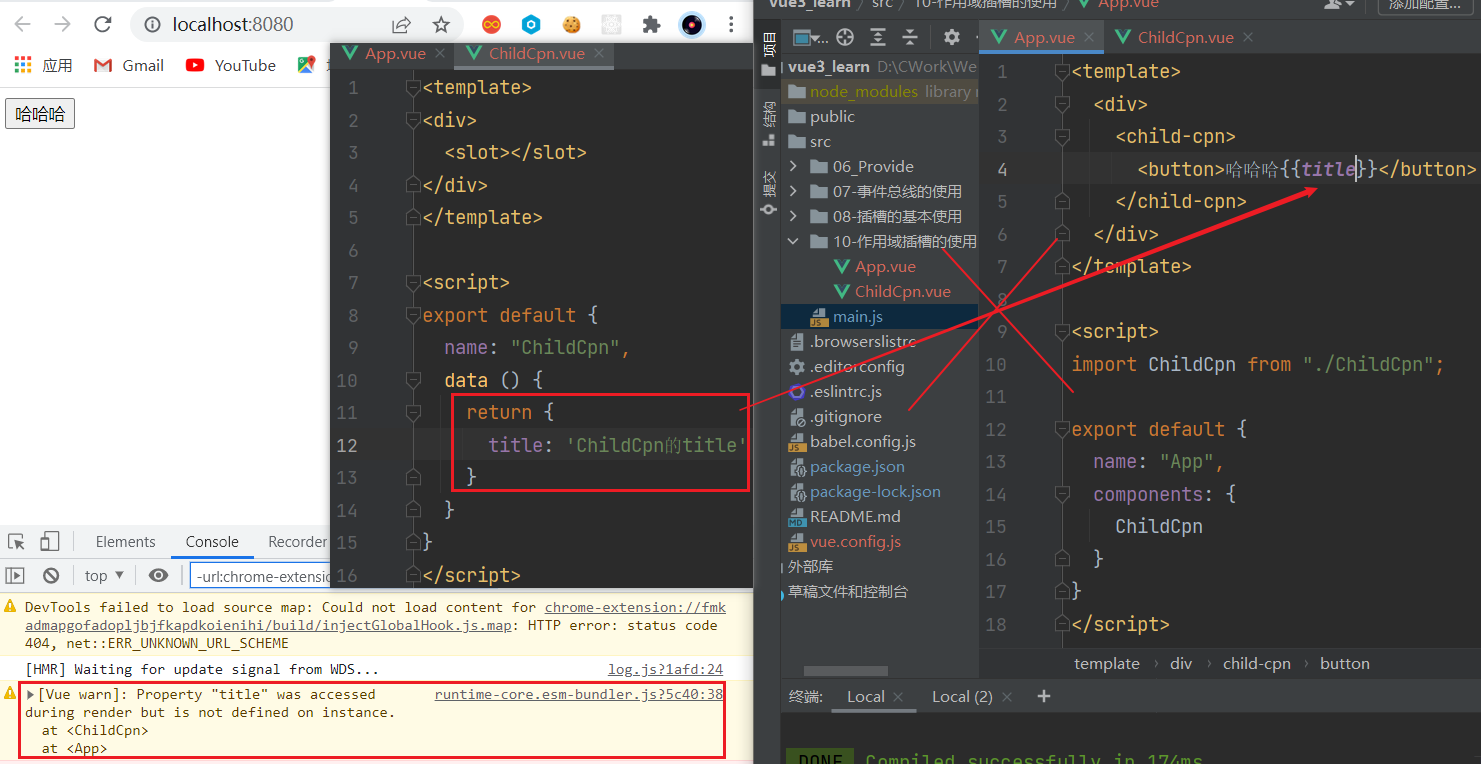Image resolution: width=1481 pixels, height=764 pixels.
Task: Open the Chrome profile avatar
Action: click(x=691, y=25)
